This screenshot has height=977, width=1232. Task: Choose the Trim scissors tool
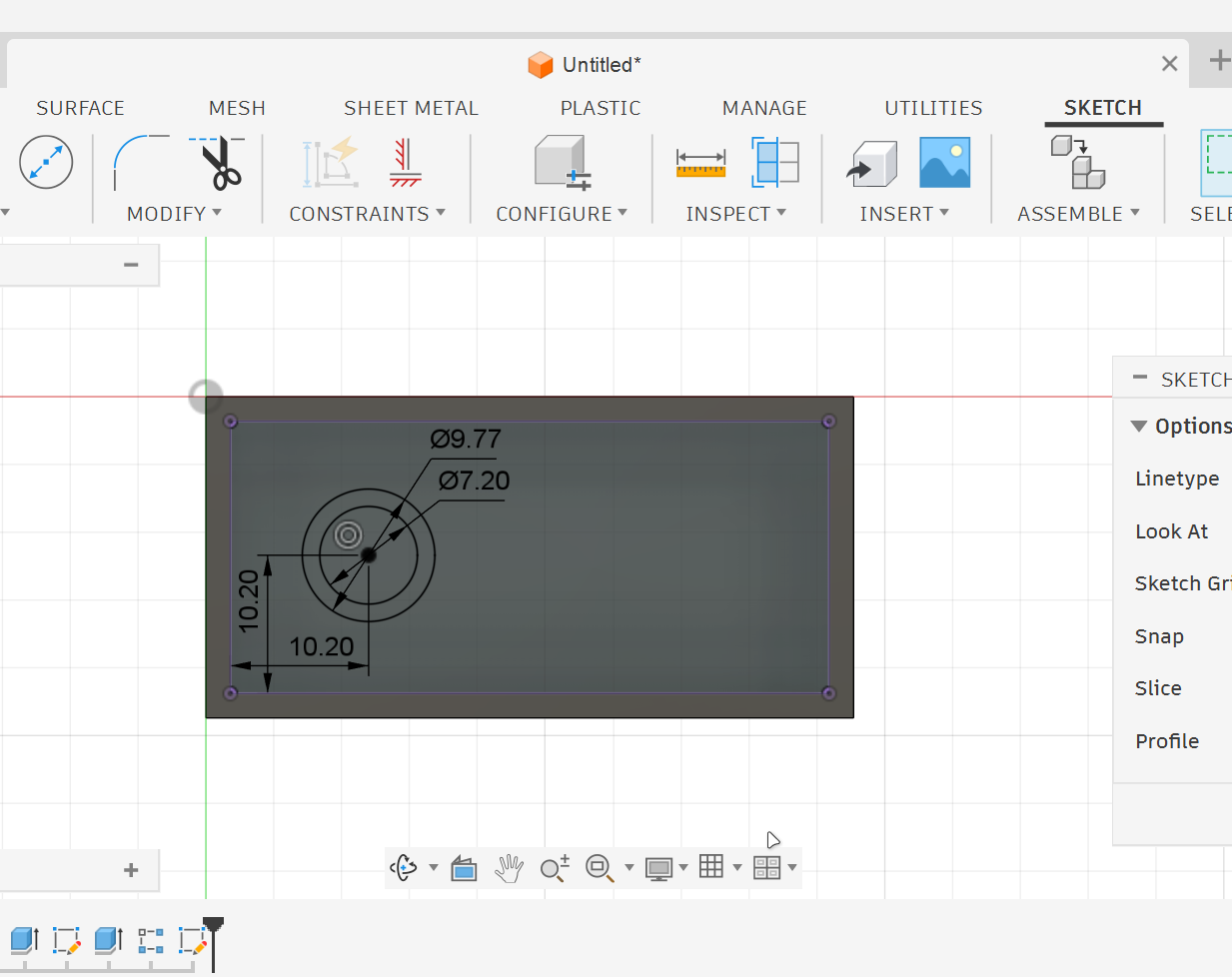[219, 163]
